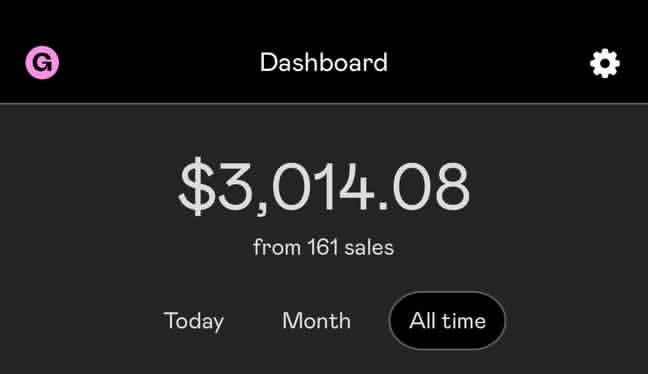Choose Month as the time period

(317, 321)
